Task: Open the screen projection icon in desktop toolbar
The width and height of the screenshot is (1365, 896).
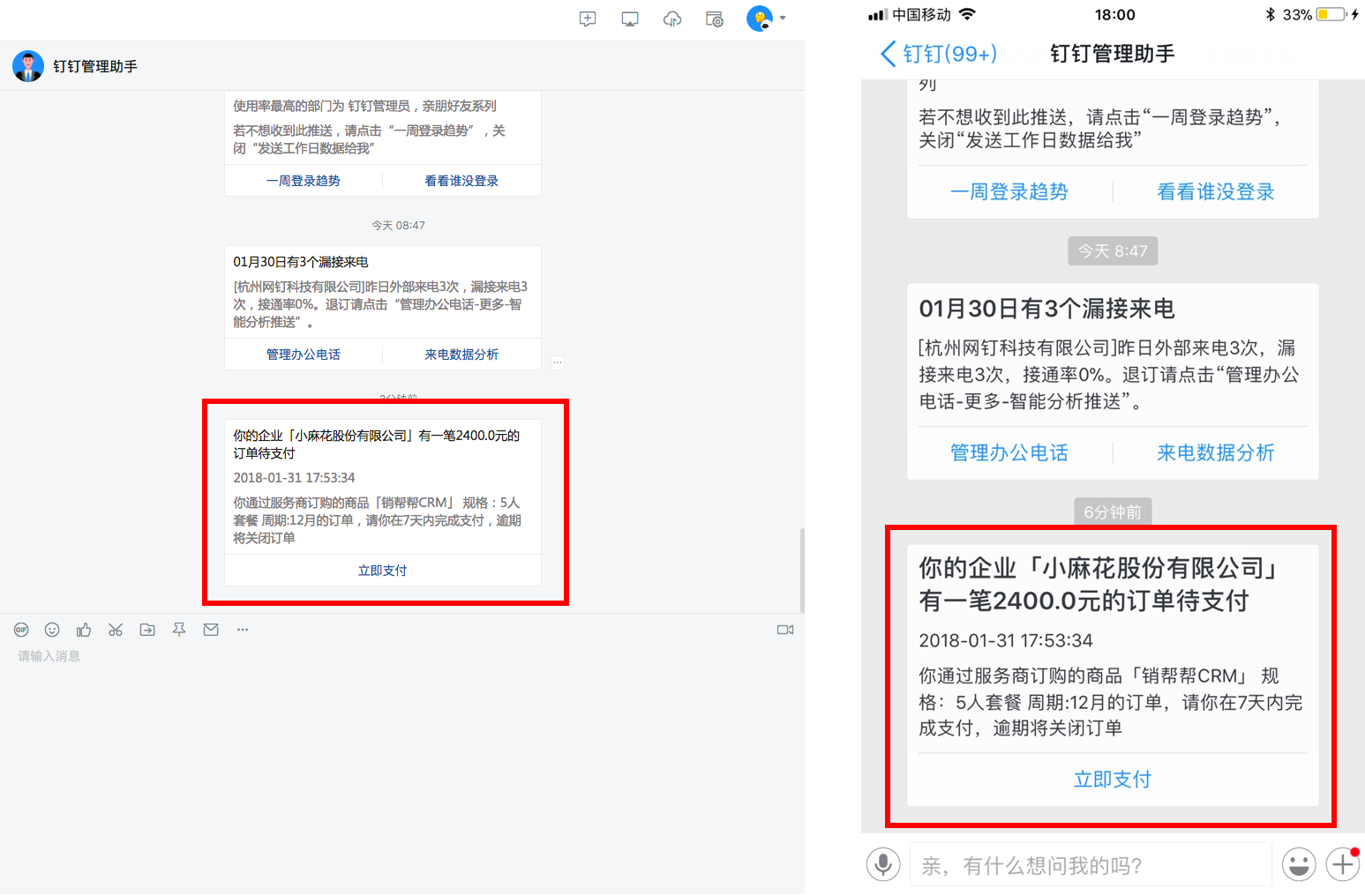Action: tap(630, 19)
